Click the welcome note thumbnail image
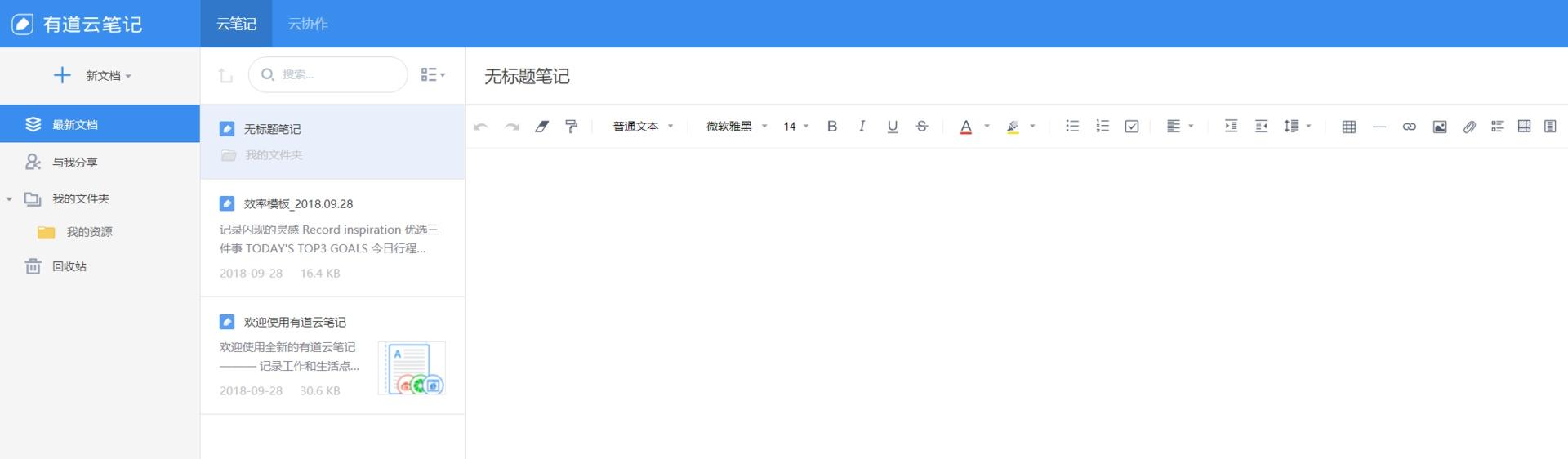 tap(412, 368)
